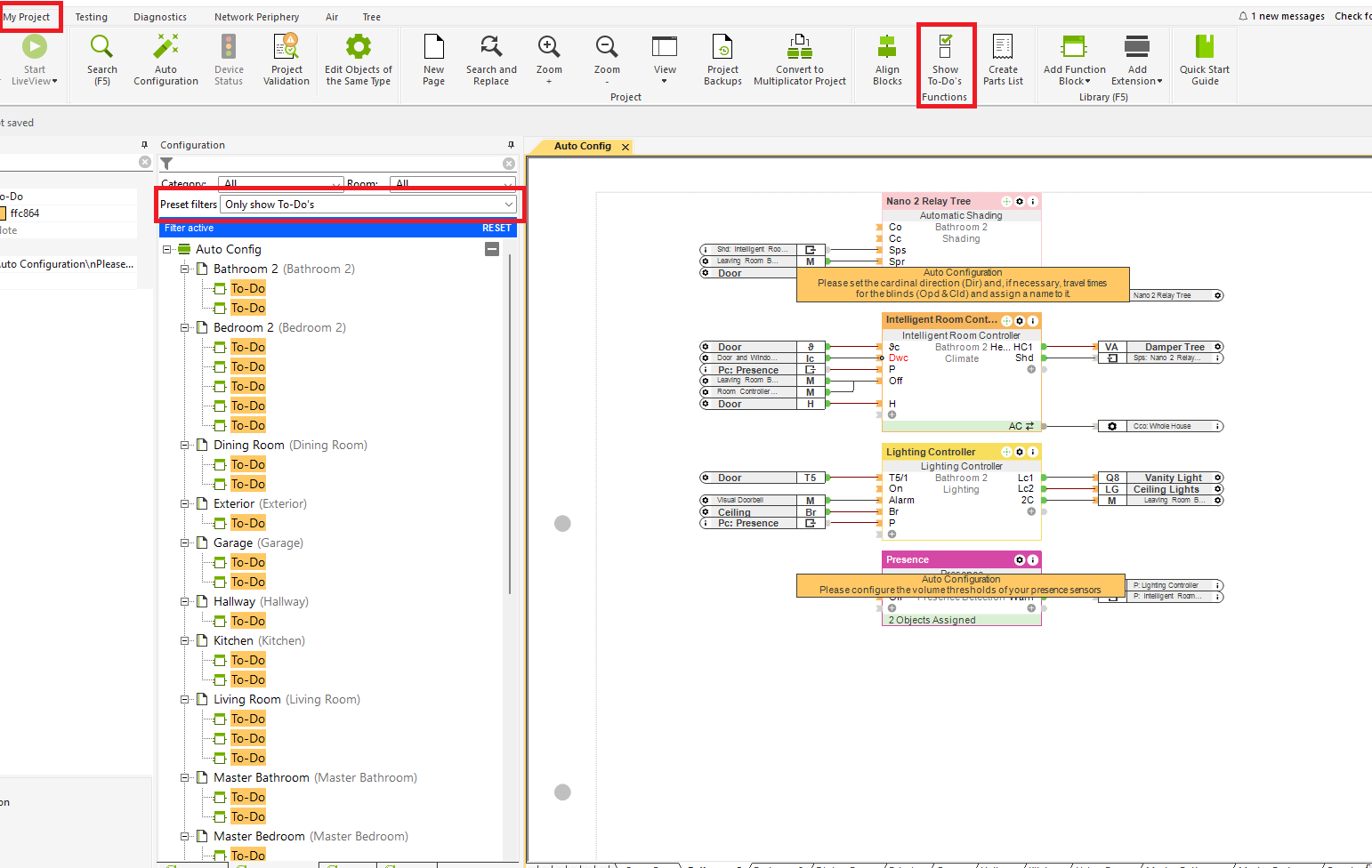Create a New Page
Image resolution: width=1372 pixels, height=868 pixels.
click(433, 47)
